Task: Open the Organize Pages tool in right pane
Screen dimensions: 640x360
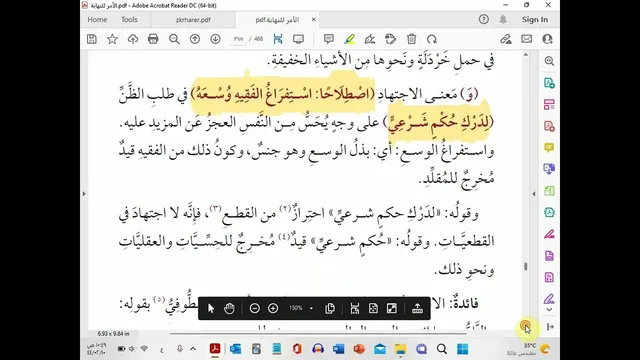Action: point(549,105)
